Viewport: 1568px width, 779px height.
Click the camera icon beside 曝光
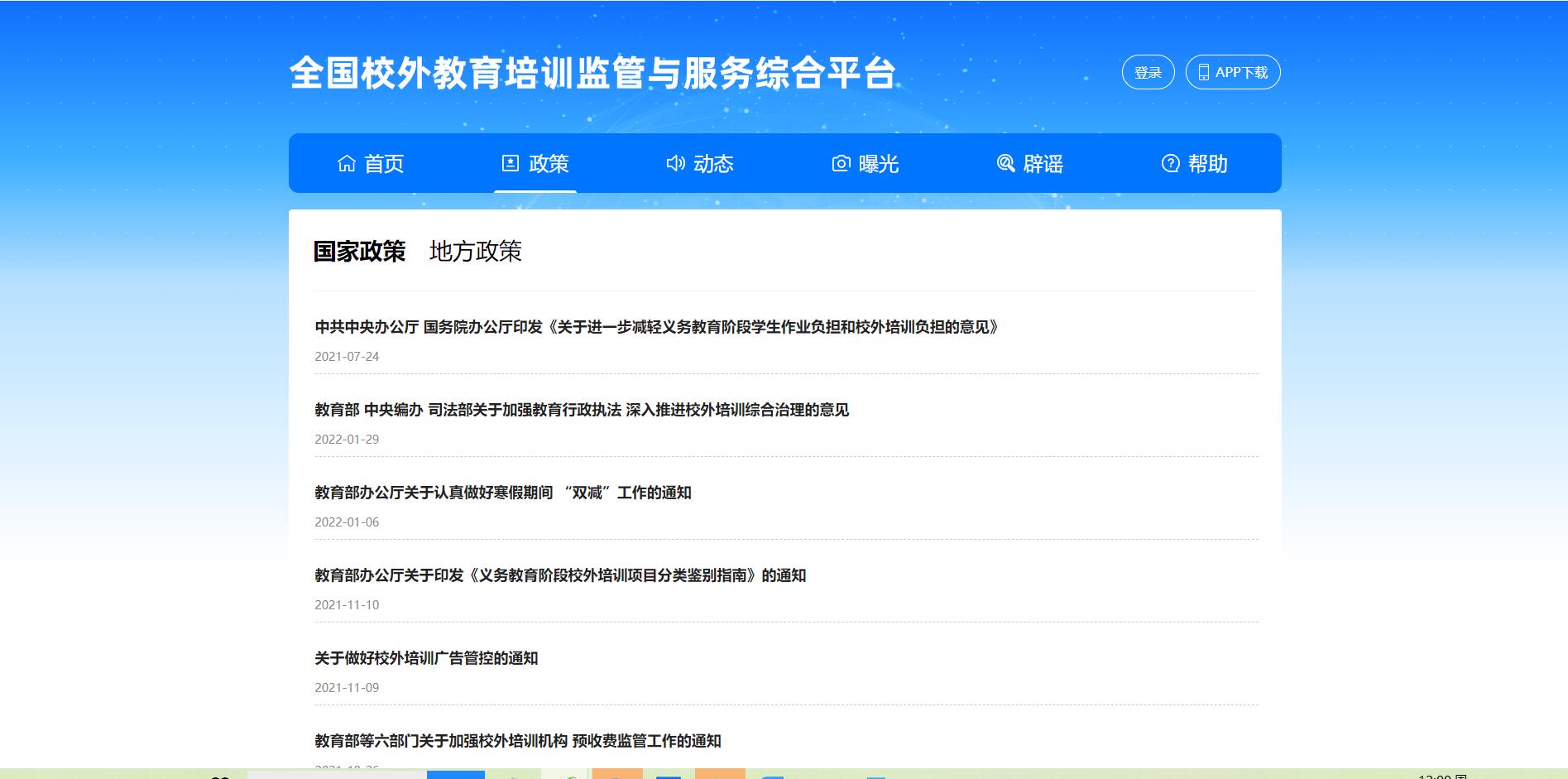841,164
